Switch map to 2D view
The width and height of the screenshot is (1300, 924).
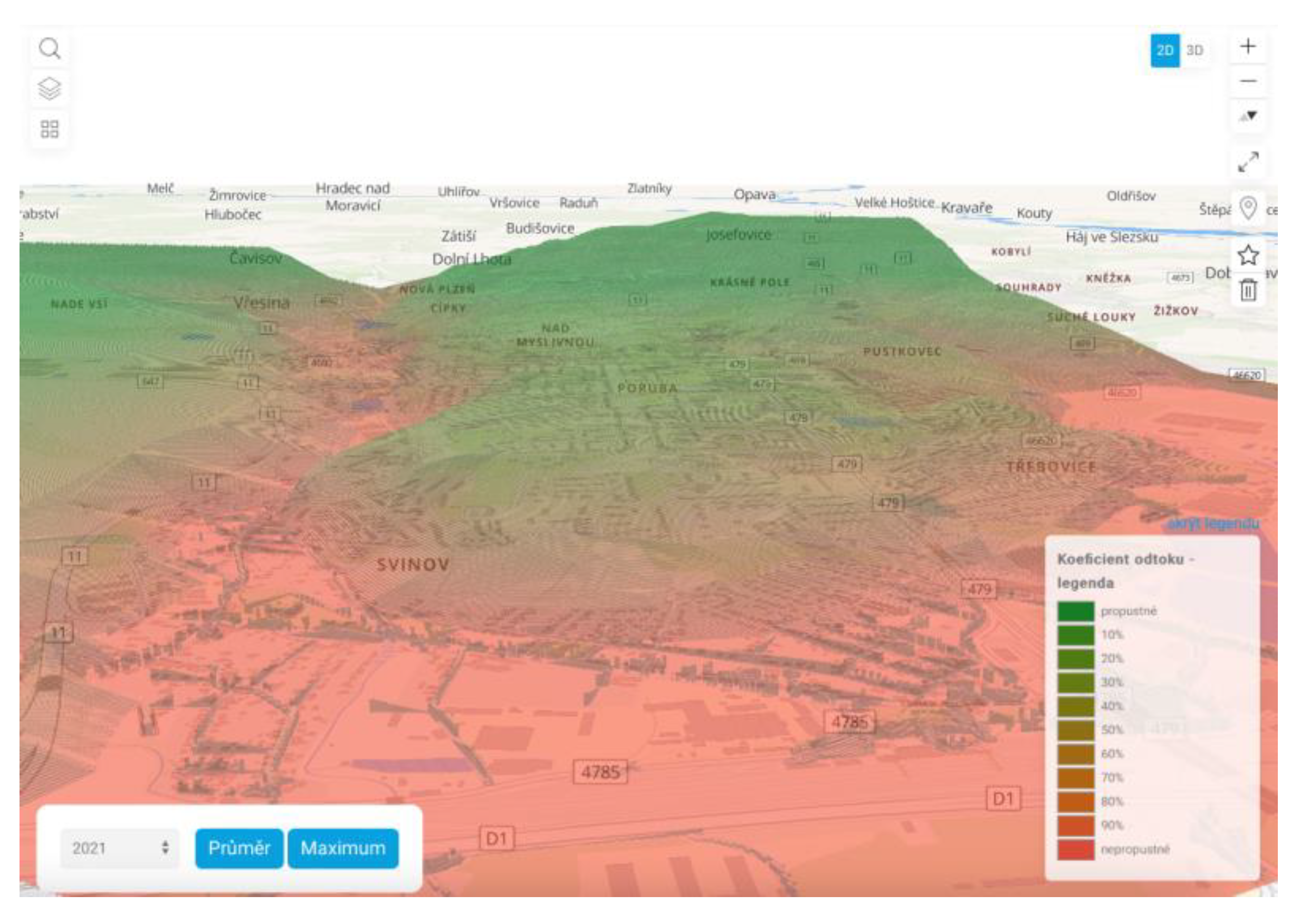point(1164,51)
